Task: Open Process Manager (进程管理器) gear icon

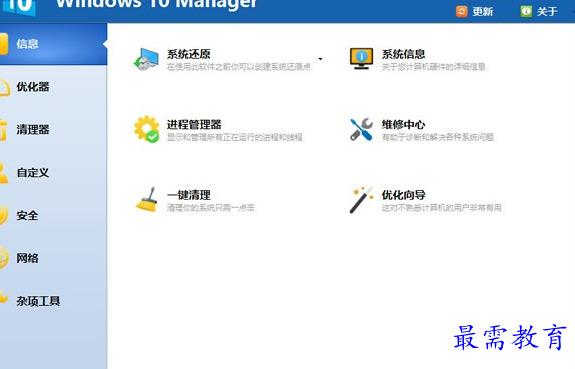Action: (146, 129)
